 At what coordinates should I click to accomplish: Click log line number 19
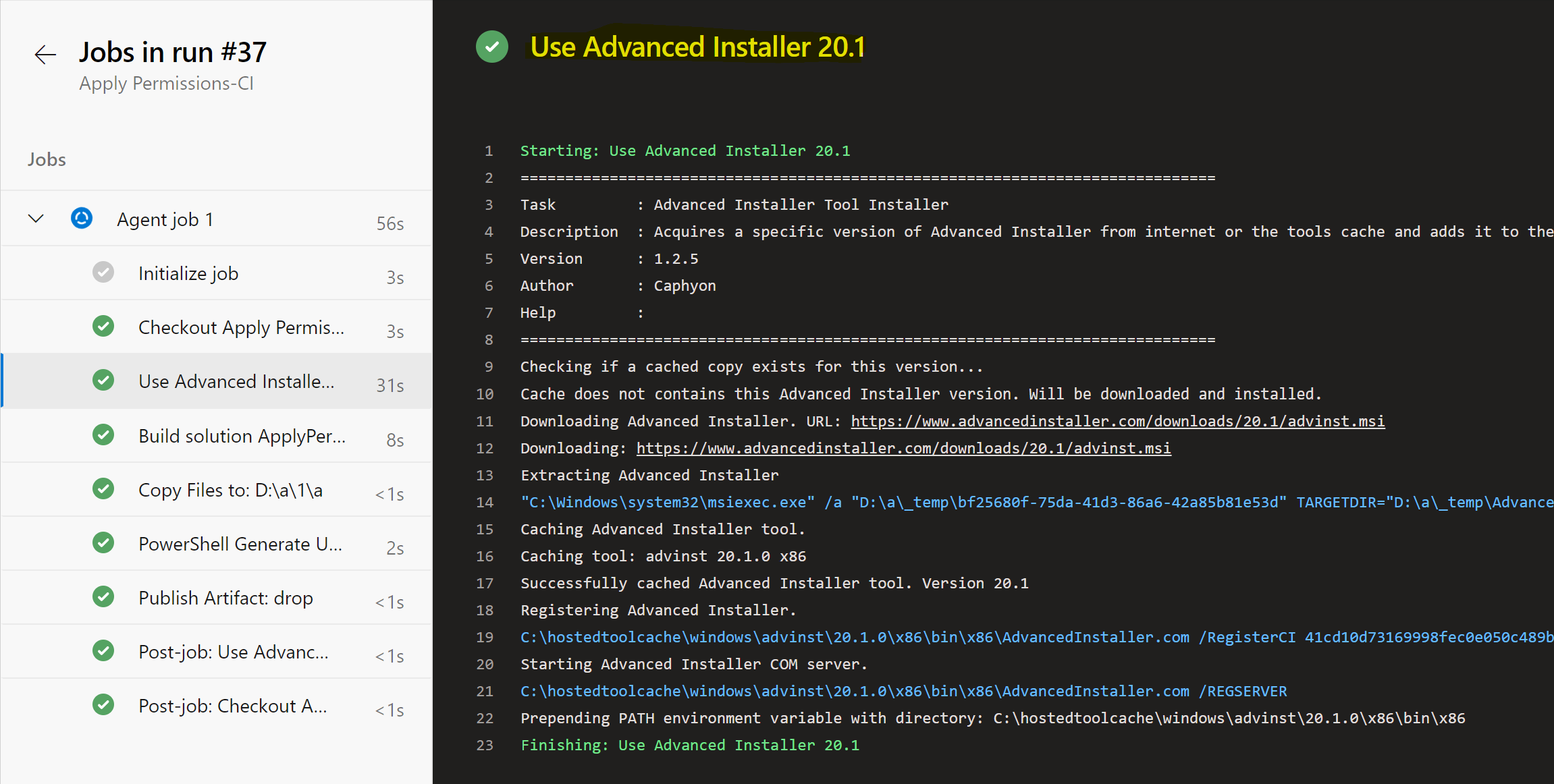(485, 637)
